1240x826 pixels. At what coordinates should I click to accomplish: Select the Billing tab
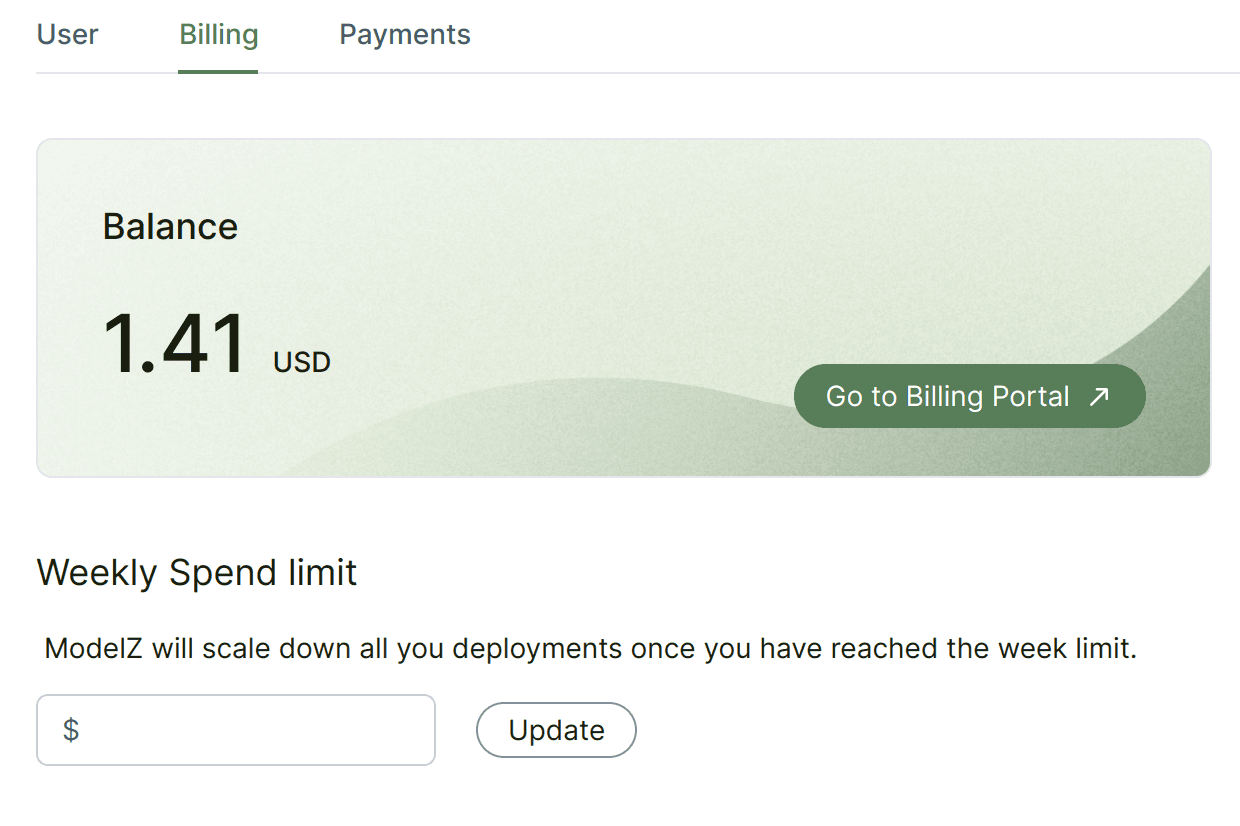tap(219, 35)
